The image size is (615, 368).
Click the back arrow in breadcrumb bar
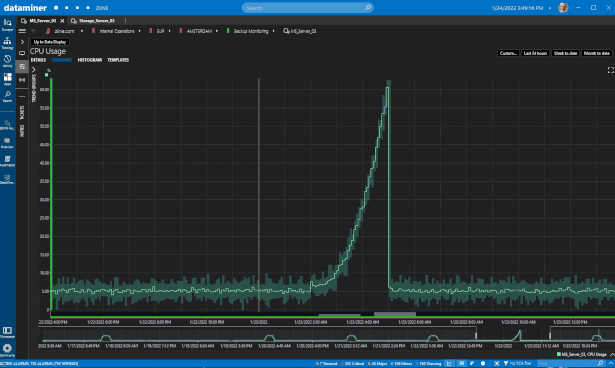[x=34, y=31]
